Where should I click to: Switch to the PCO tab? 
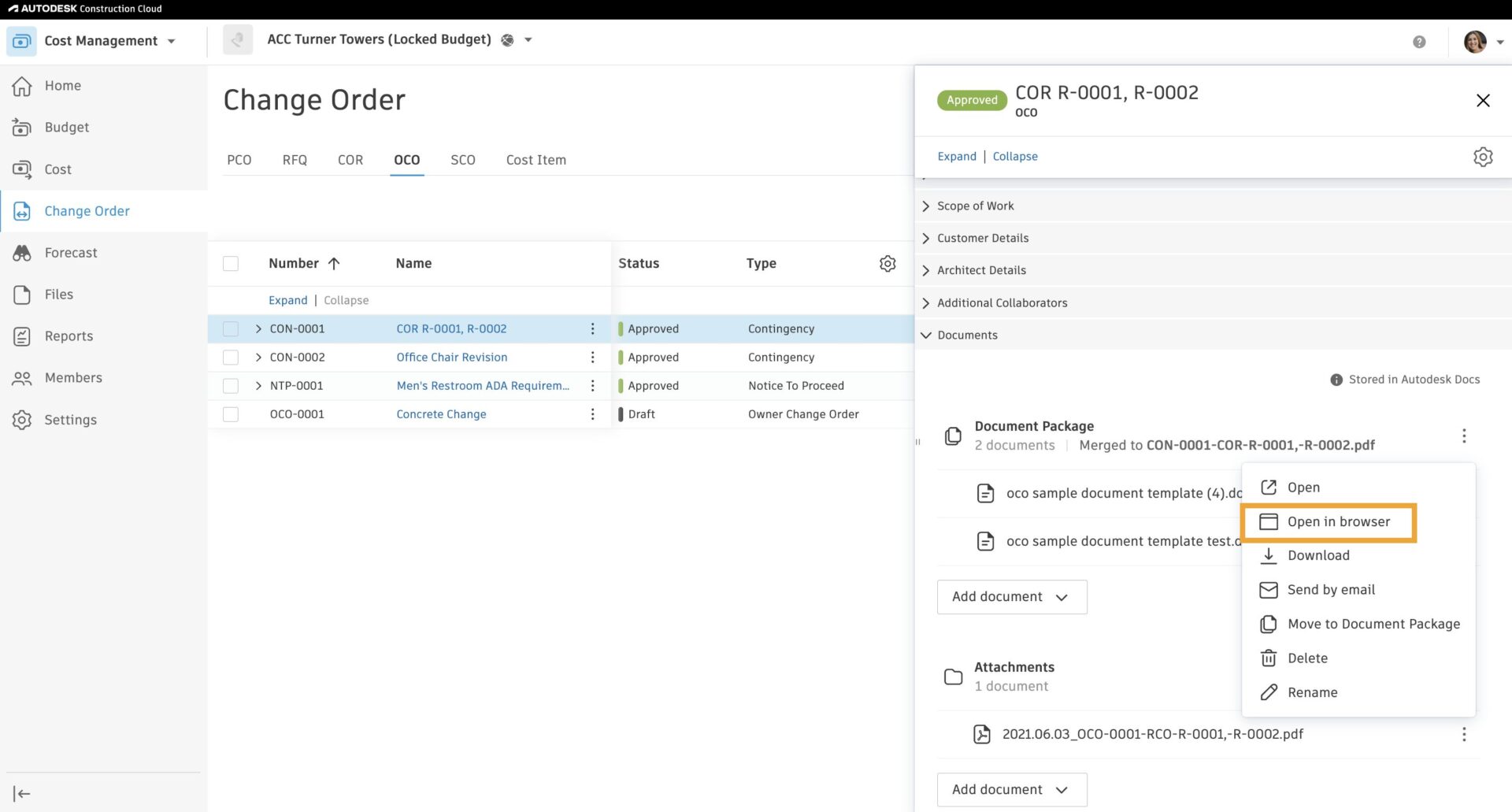click(x=239, y=160)
